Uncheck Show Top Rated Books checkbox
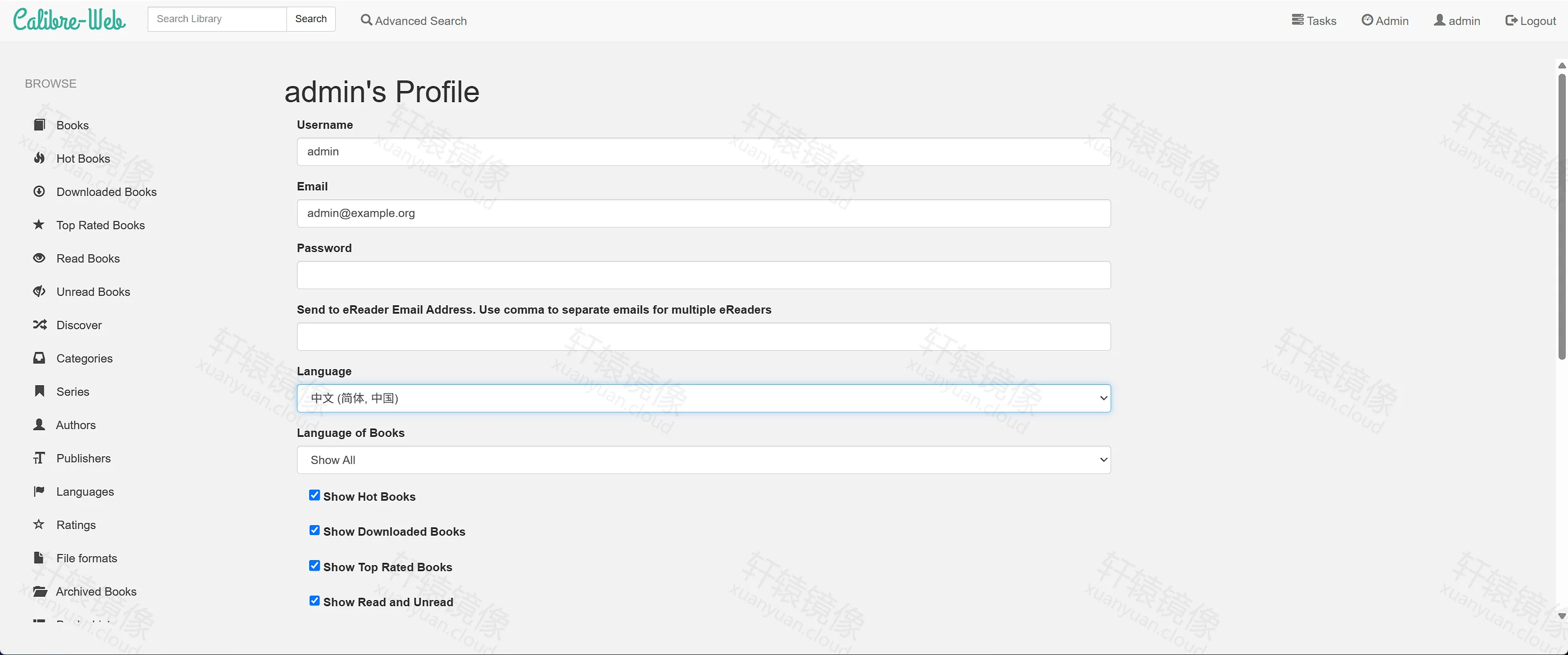Image resolution: width=1568 pixels, height=655 pixels. (x=315, y=566)
